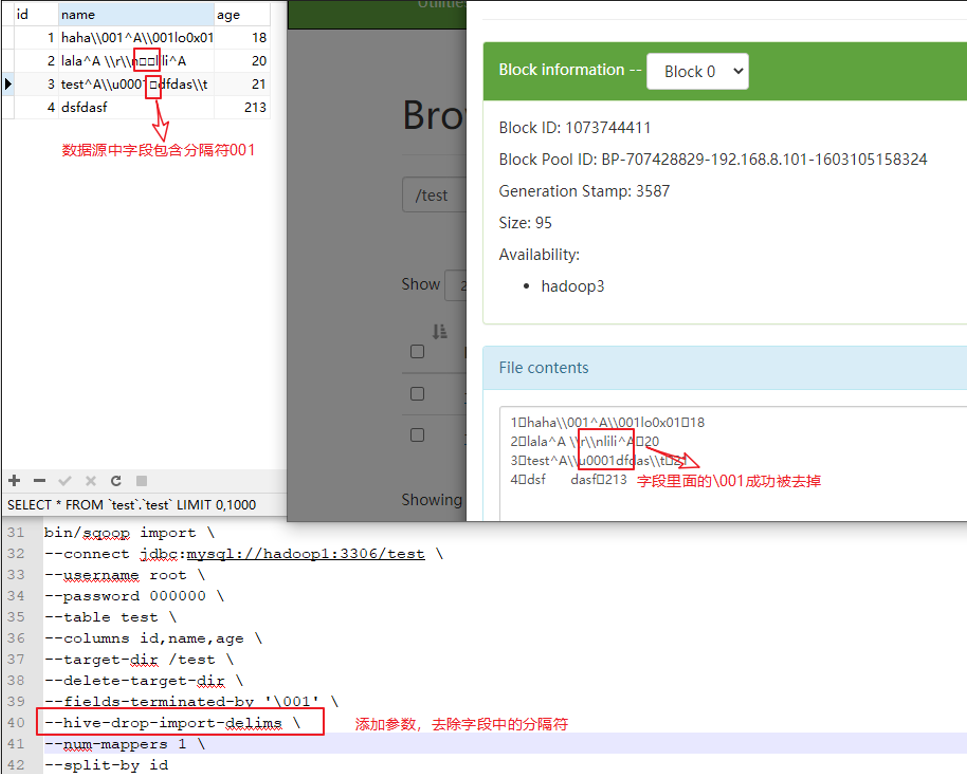The height and width of the screenshot is (774, 967).
Task: Click the --num-mappers 1 line
Action: (x=124, y=744)
